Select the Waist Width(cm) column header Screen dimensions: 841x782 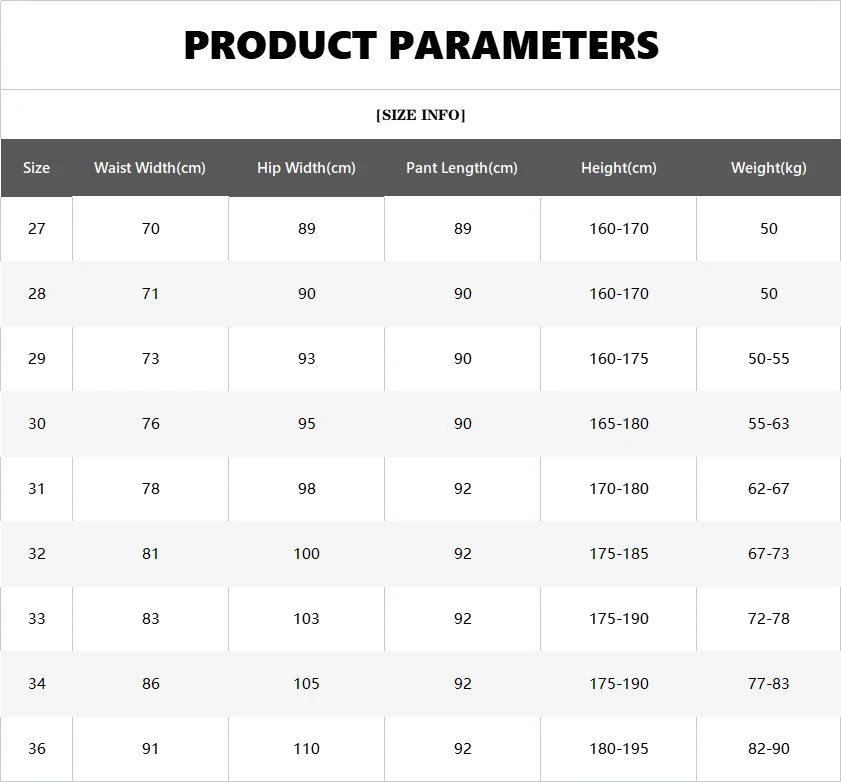click(x=150, y=168)
